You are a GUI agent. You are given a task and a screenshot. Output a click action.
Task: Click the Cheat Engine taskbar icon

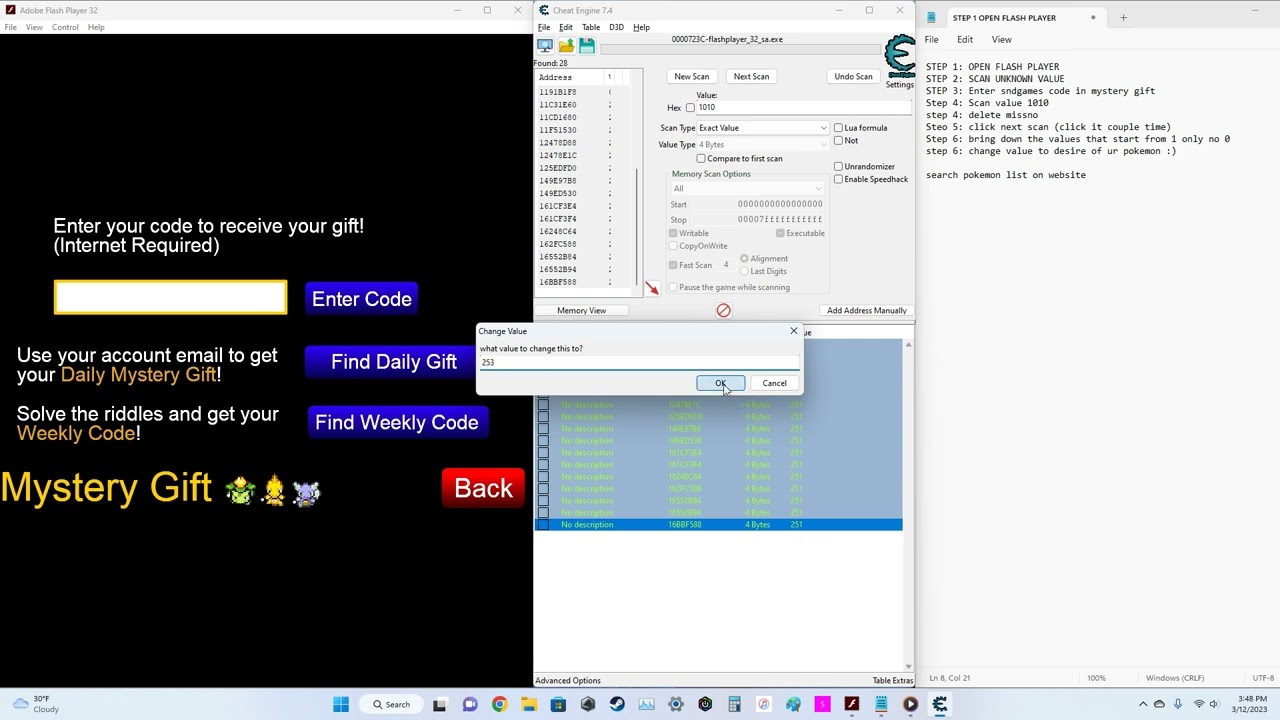click(x=940, y=704)
